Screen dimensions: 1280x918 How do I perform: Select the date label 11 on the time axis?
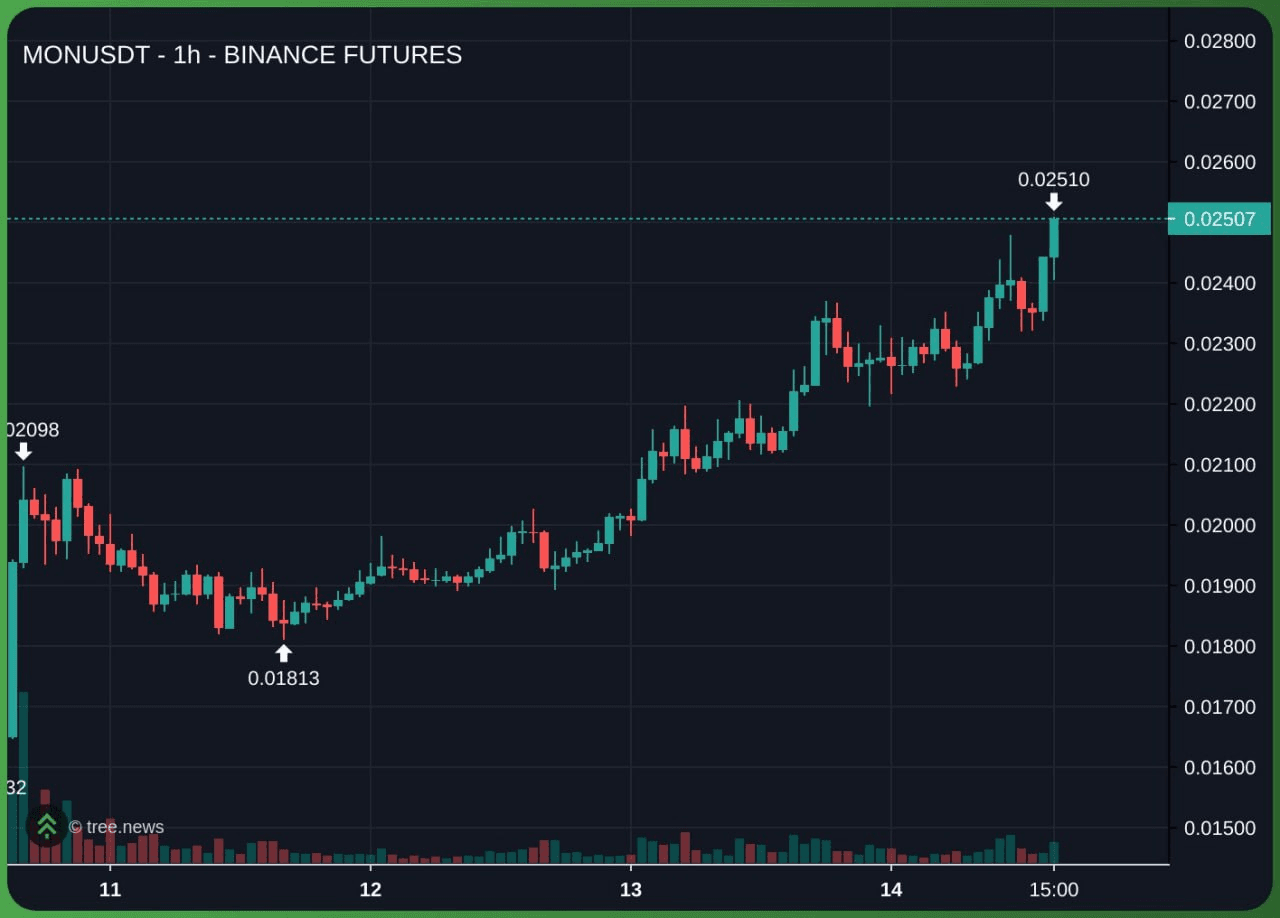(x=110, y=890)
